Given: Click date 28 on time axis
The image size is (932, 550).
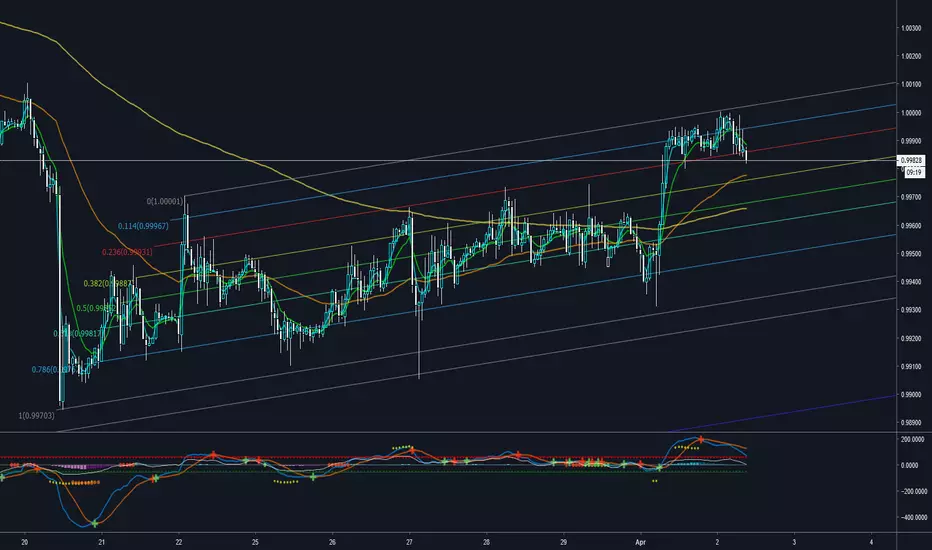Looking at the screenshot, I should (486, 542).
